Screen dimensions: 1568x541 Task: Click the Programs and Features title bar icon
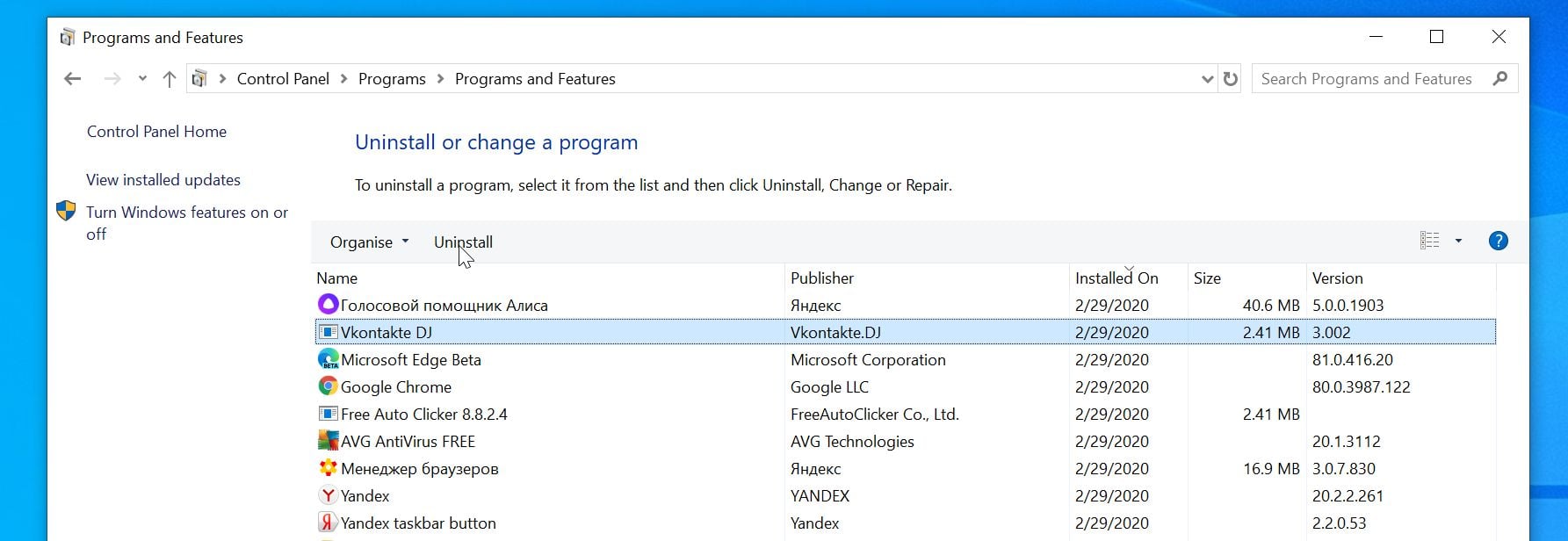[x=68, y=38]
